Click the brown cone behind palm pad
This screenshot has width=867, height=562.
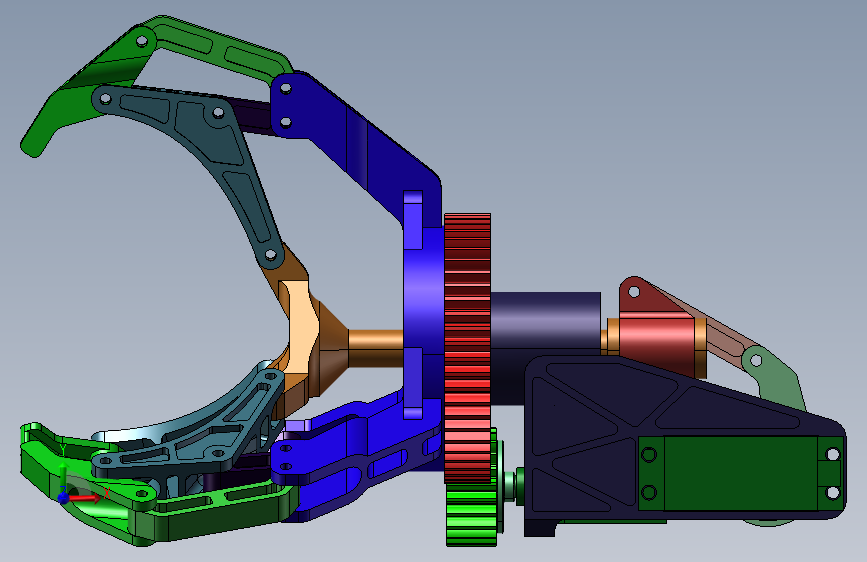333,348
